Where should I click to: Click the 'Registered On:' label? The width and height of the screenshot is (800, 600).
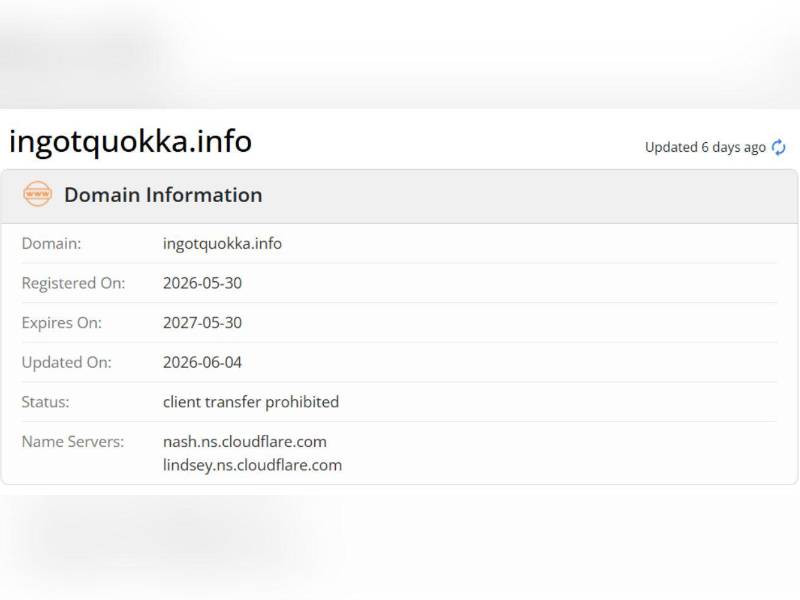tap(73, 283)
